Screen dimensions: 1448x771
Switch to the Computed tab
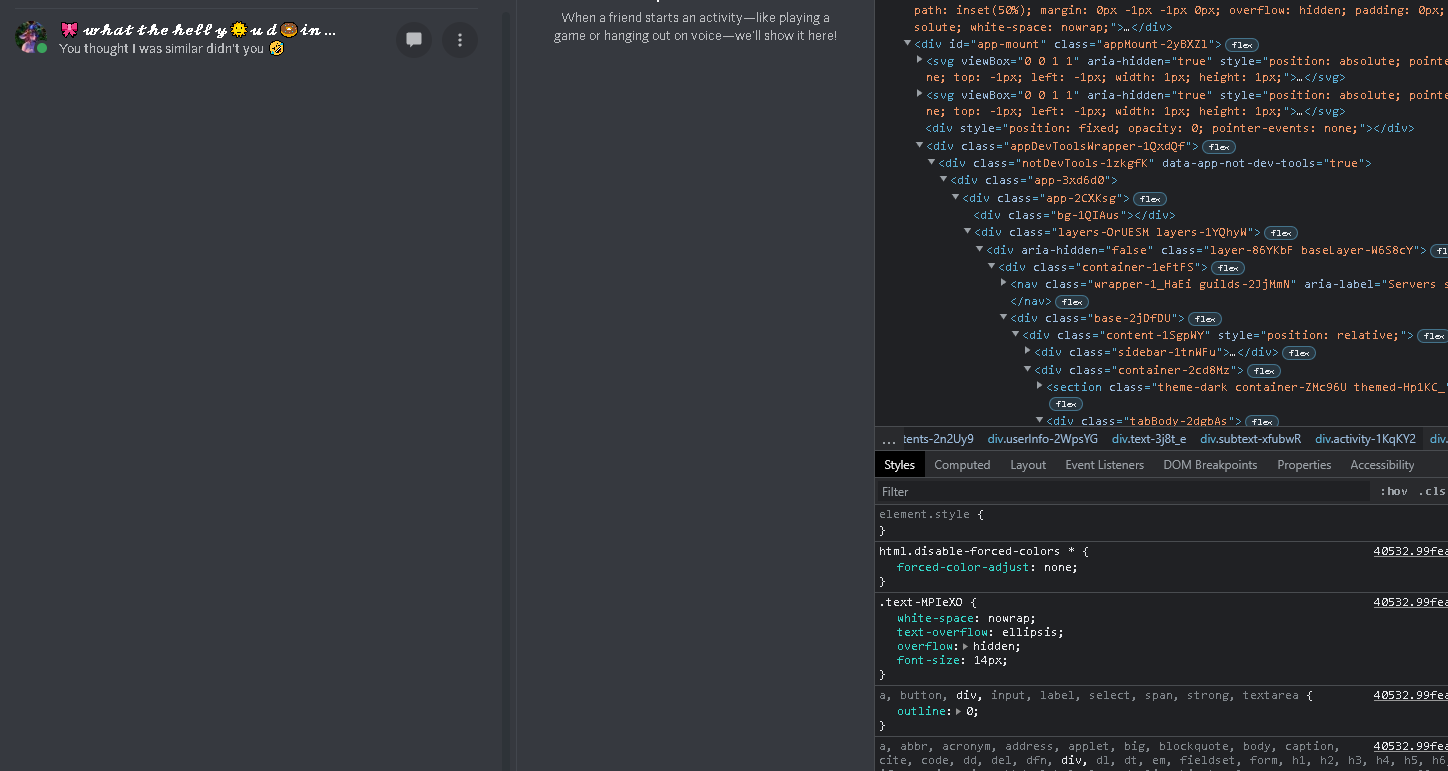962,465
